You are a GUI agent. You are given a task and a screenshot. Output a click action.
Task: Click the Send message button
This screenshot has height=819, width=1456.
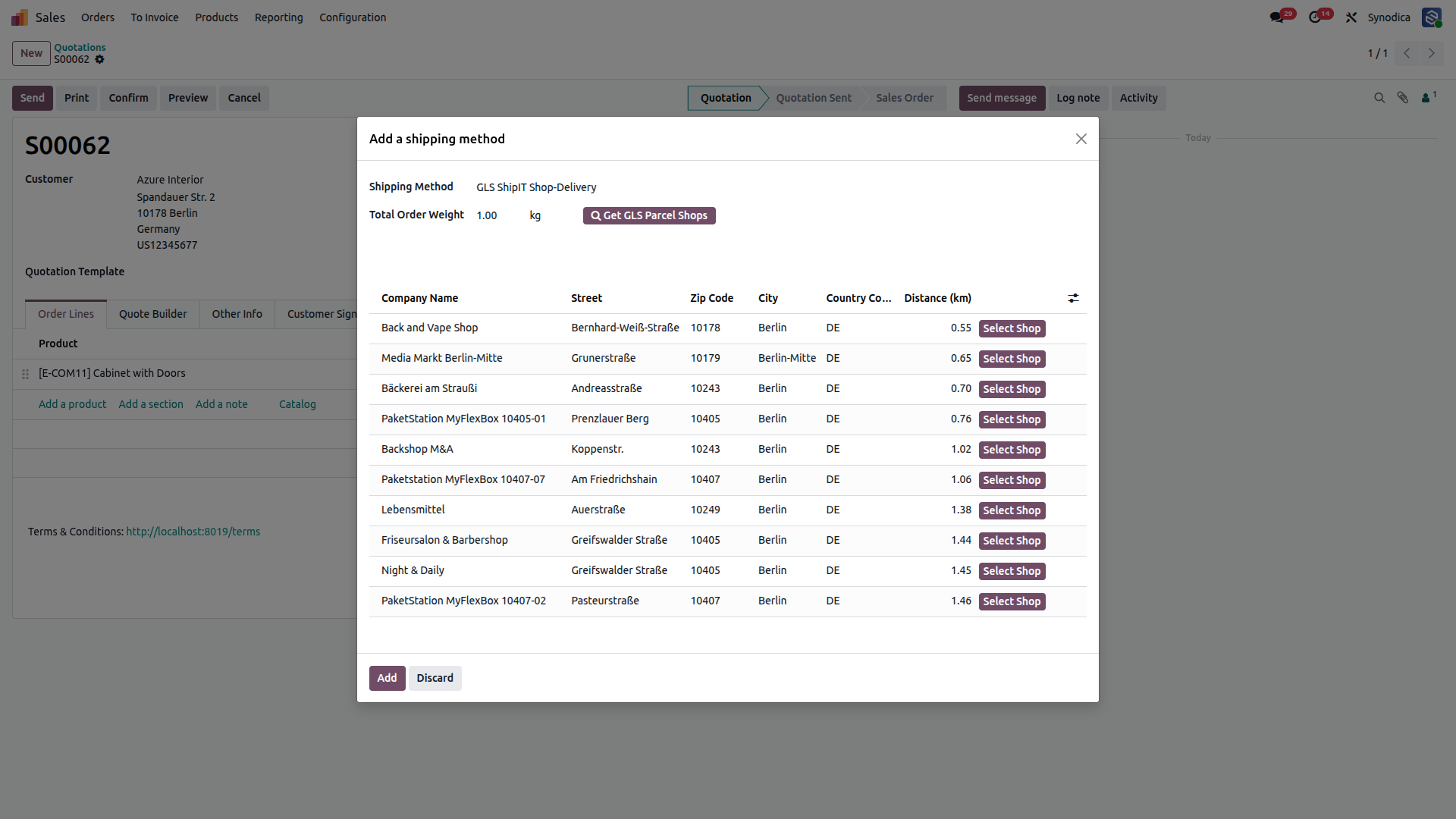coord(1002,98)
